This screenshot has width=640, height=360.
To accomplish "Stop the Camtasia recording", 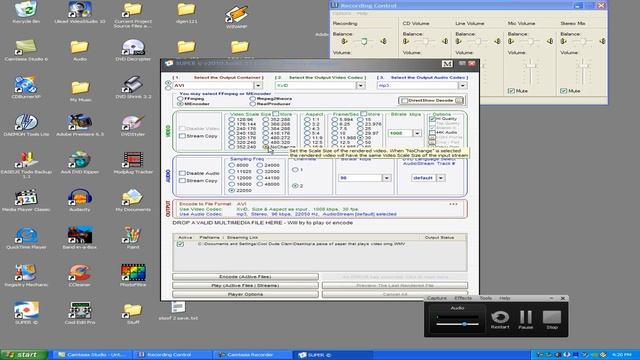I will click(552, 320).
